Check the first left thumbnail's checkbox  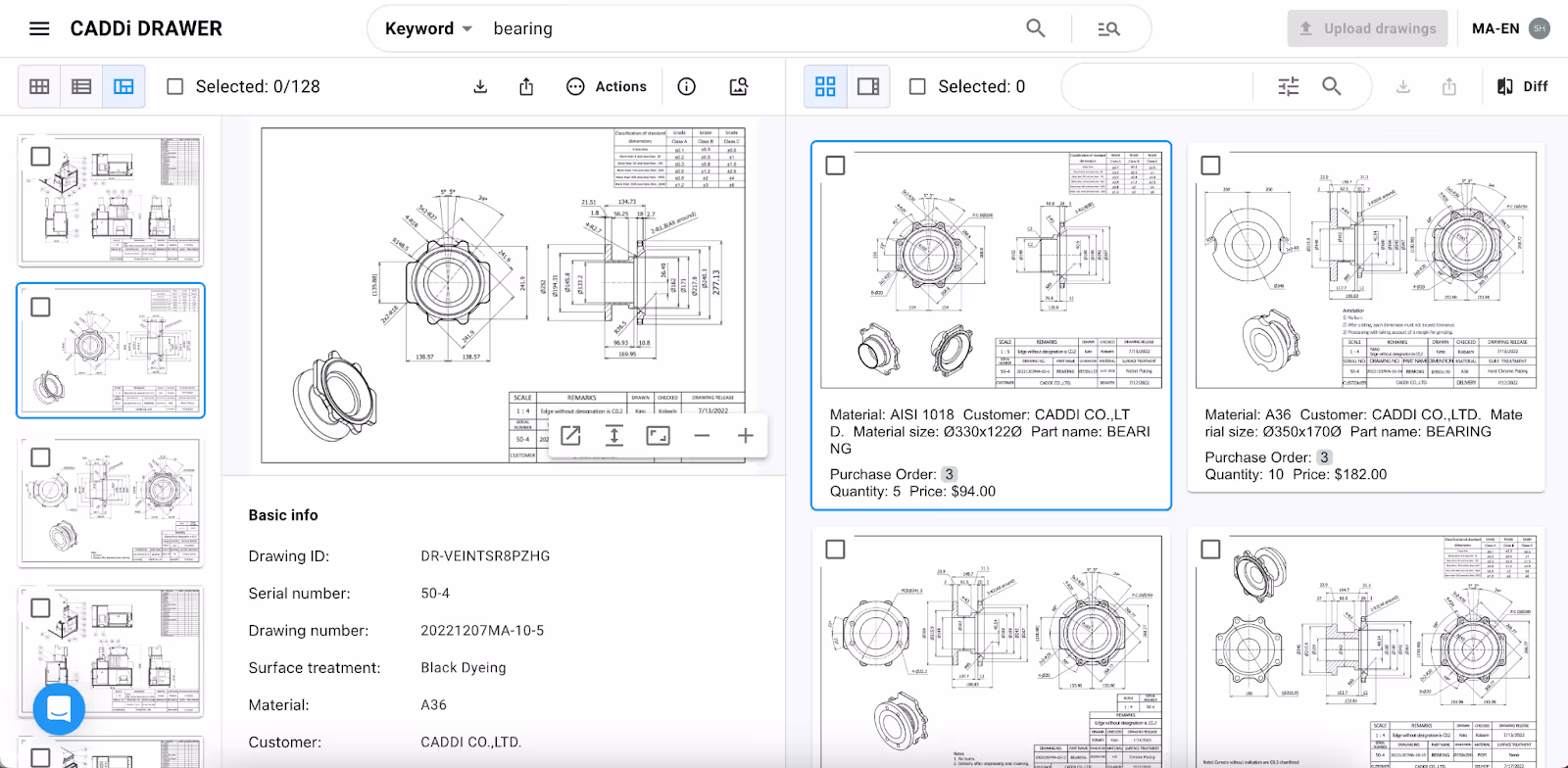(x=40, y=156)
